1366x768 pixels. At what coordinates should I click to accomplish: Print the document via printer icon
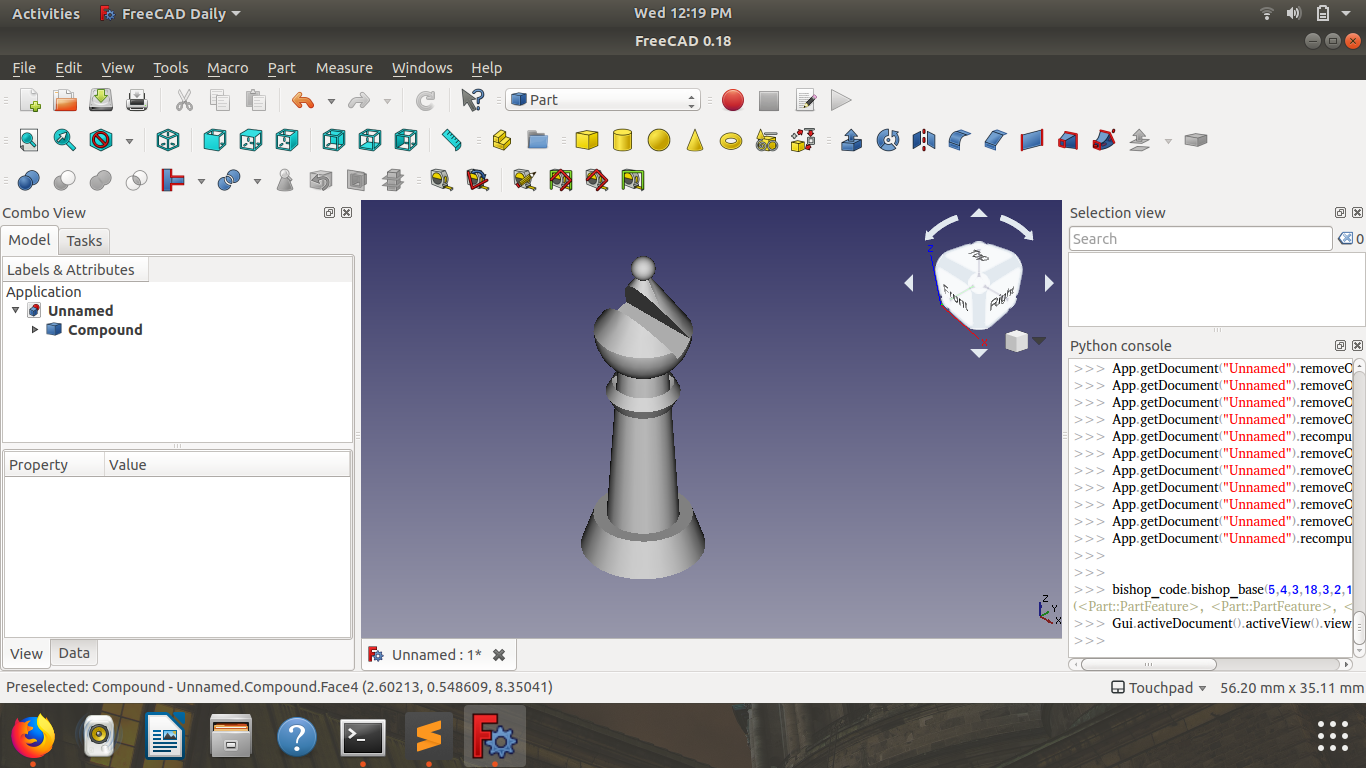137,100
